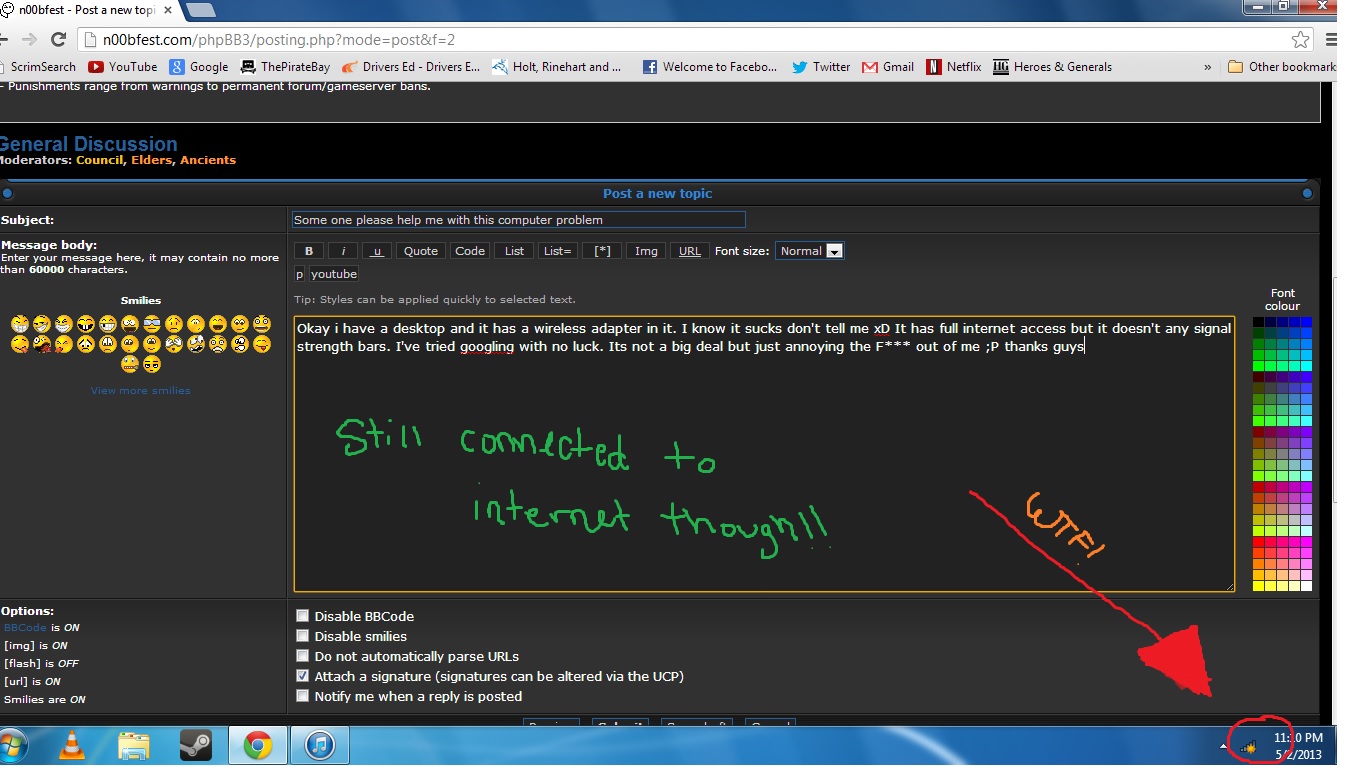Click the browser address bar
Viewport: 1354px width, 767px height.
tap(695, 40)
